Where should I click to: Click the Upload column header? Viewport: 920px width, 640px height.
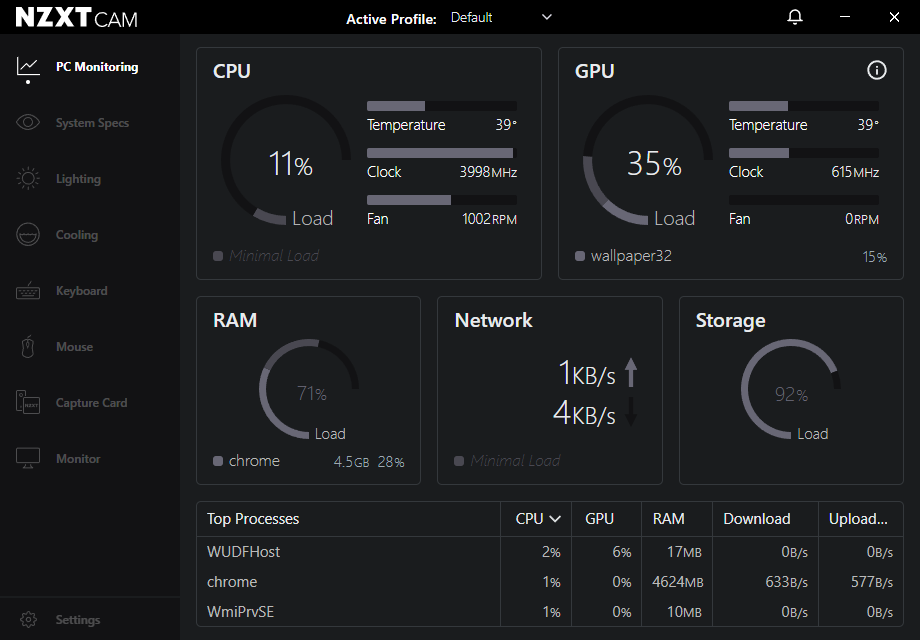(x=858, y=519)
